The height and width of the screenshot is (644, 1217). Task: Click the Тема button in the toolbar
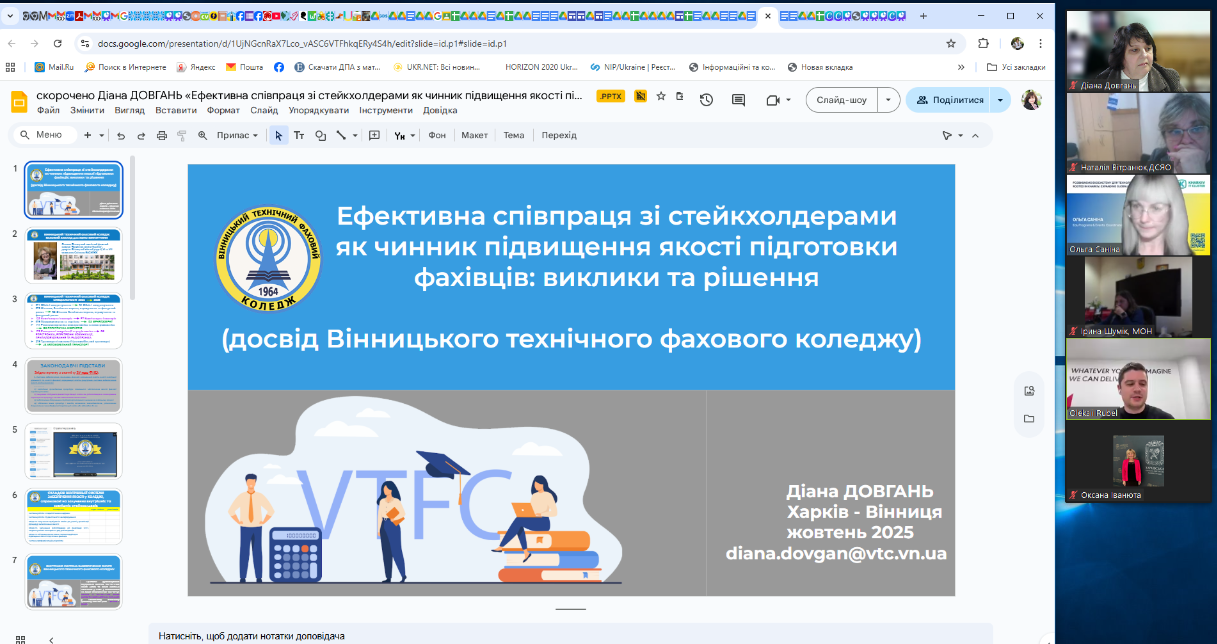(x=513, y=135)
